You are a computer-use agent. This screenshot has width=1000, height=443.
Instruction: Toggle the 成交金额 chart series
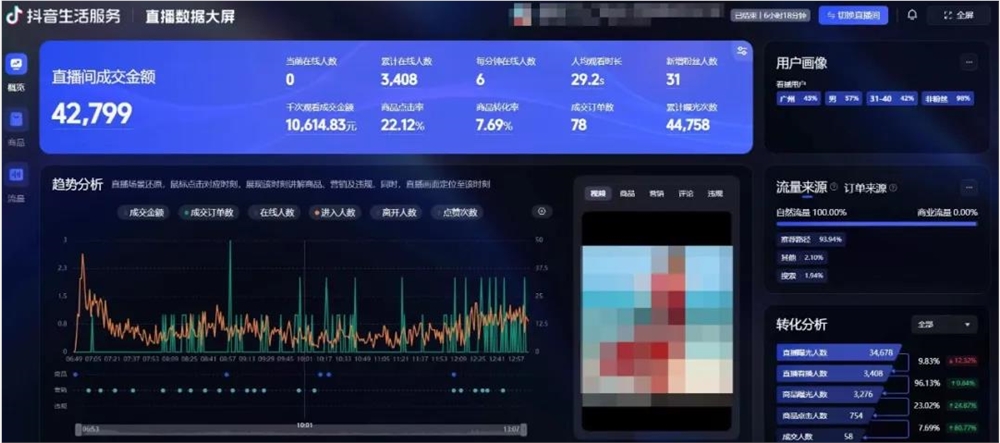[x=143, y=213]
